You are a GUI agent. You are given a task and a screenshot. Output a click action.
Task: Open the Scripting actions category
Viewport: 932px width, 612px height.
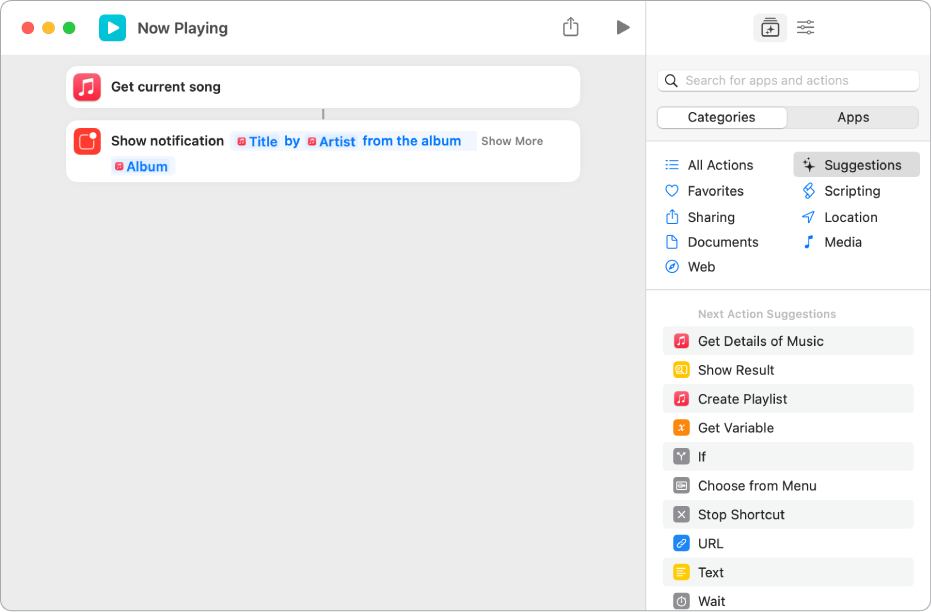(852, 190)
